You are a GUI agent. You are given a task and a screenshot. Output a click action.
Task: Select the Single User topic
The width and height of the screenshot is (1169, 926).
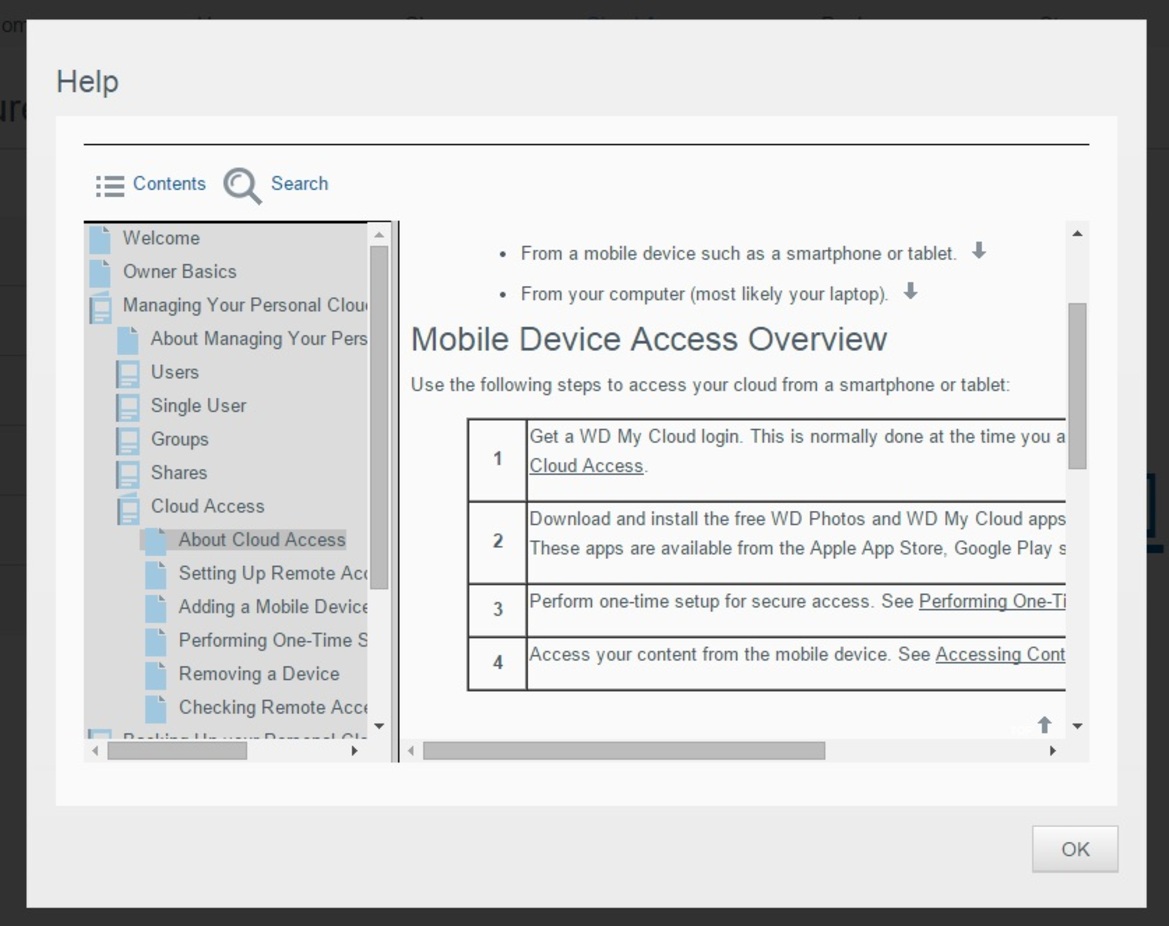click(198, 406)
